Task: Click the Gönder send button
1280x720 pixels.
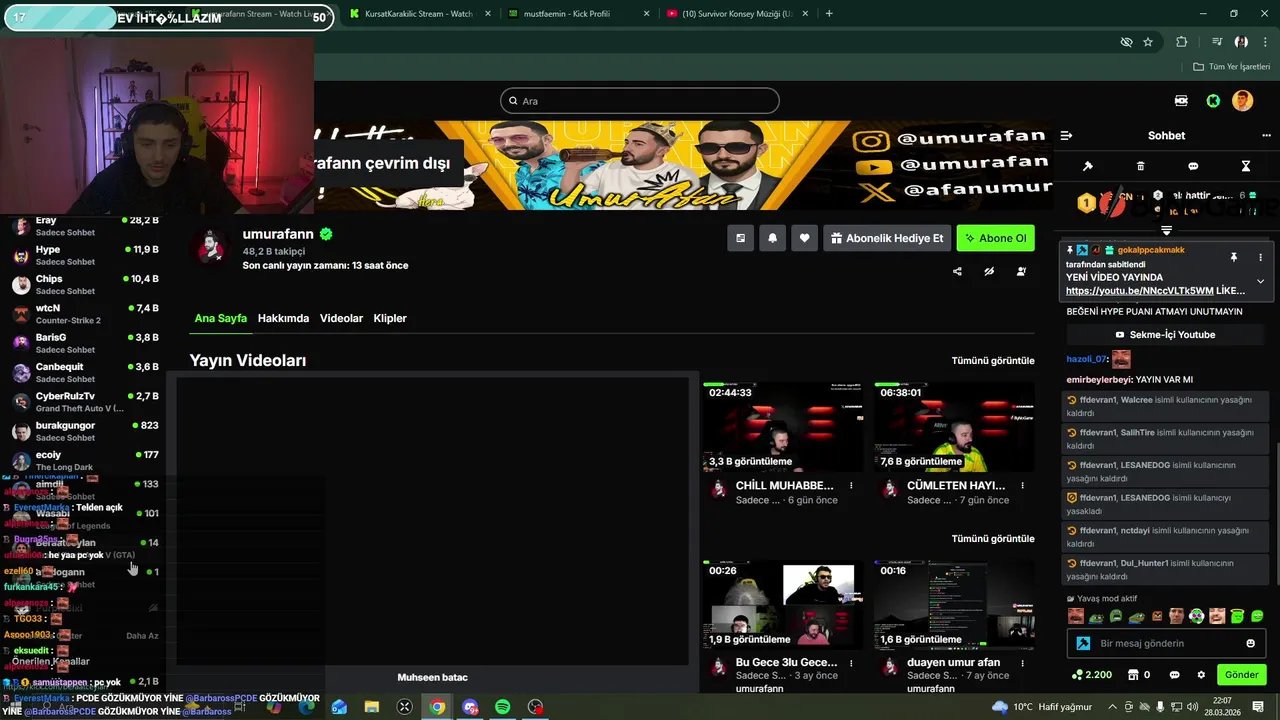Action: (x=1241, y=675)
